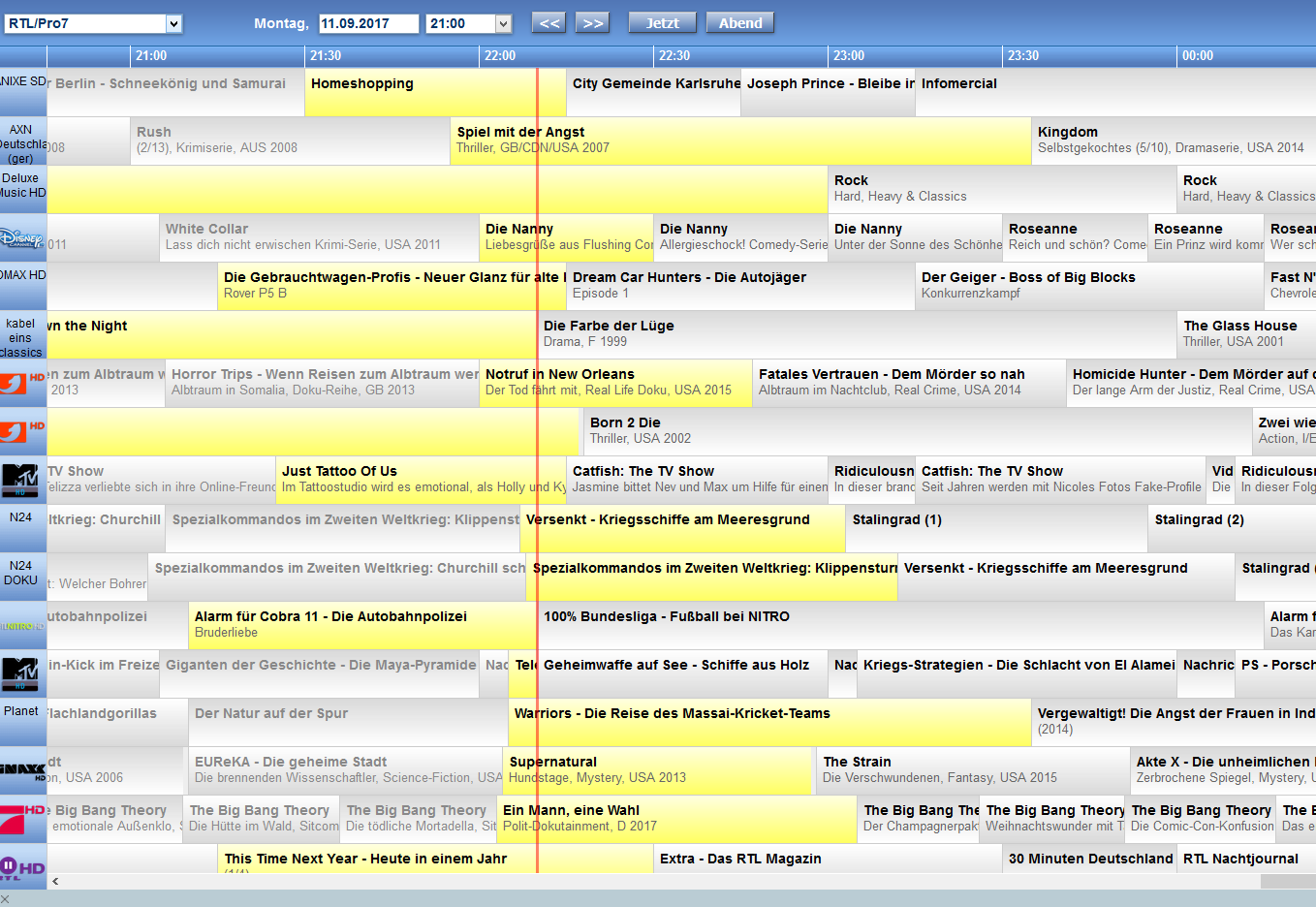Viewport: 1316px width, 907px height.
Task: Open City Gemeinde Karlsruhe programme
Action: coord(653,92)
